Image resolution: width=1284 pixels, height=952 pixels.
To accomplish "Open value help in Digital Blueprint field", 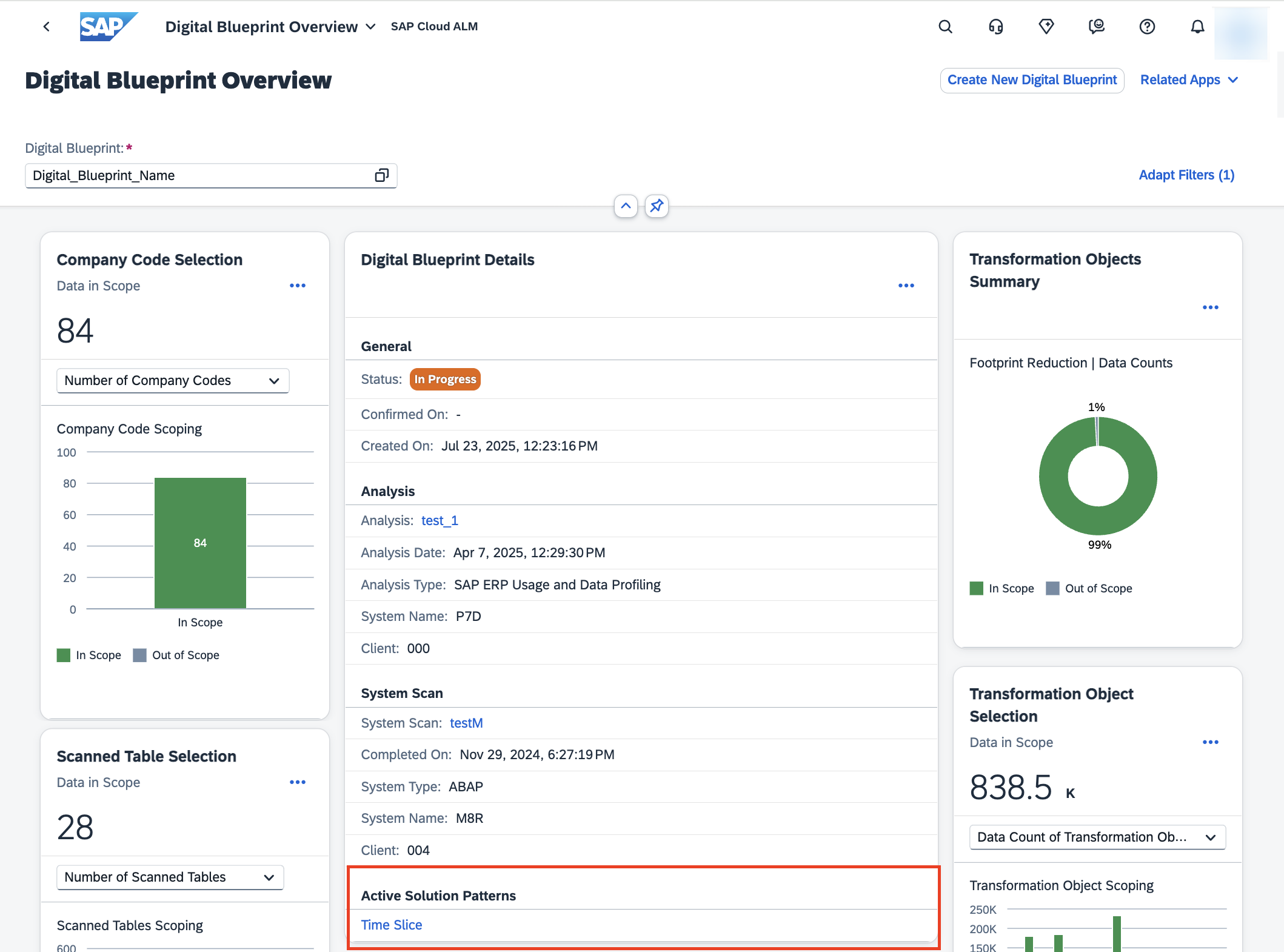I will [x=381, y=175].
